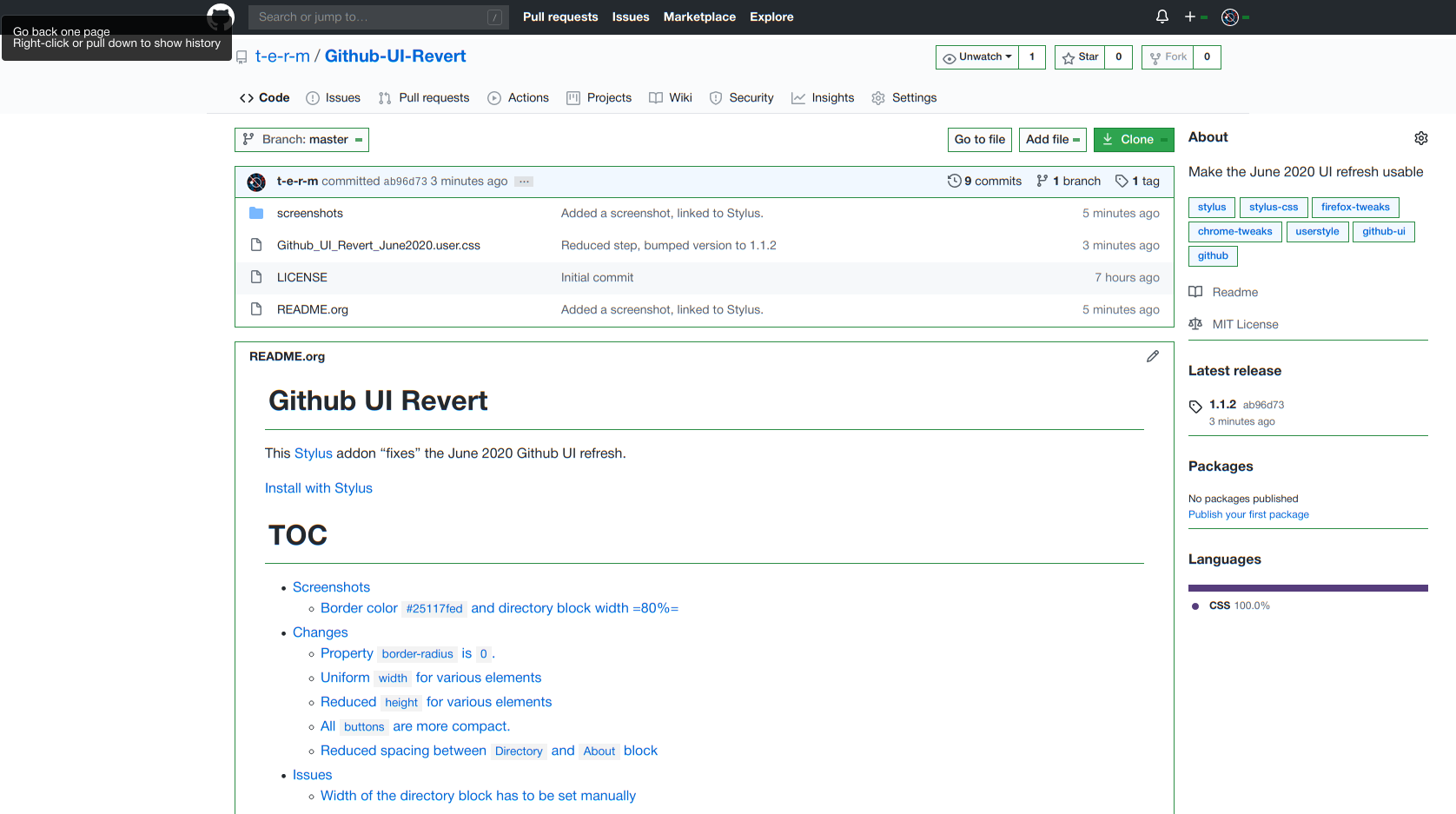Select the Code tab
The height and width of the screenshot is (814, 1456).
pos(264,98)
